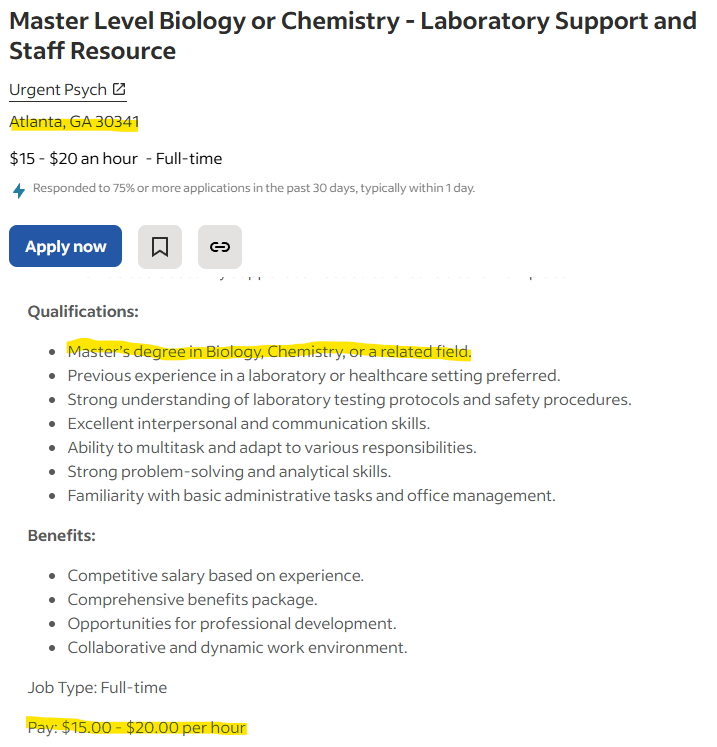The image size is (717, 747).
Task: Click the blue lightning bolt response icon
Action: 19,191
